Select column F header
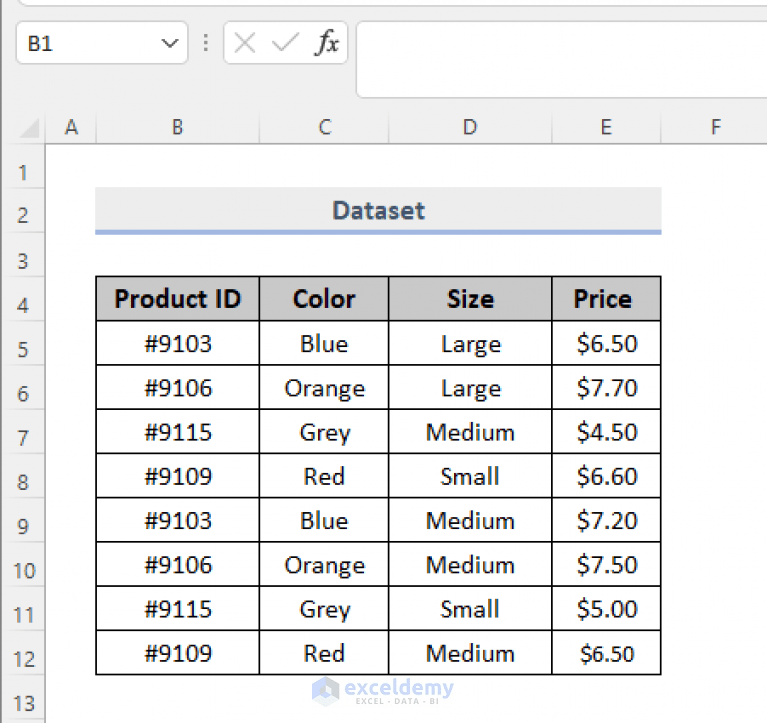 click(x=715, y=127)
